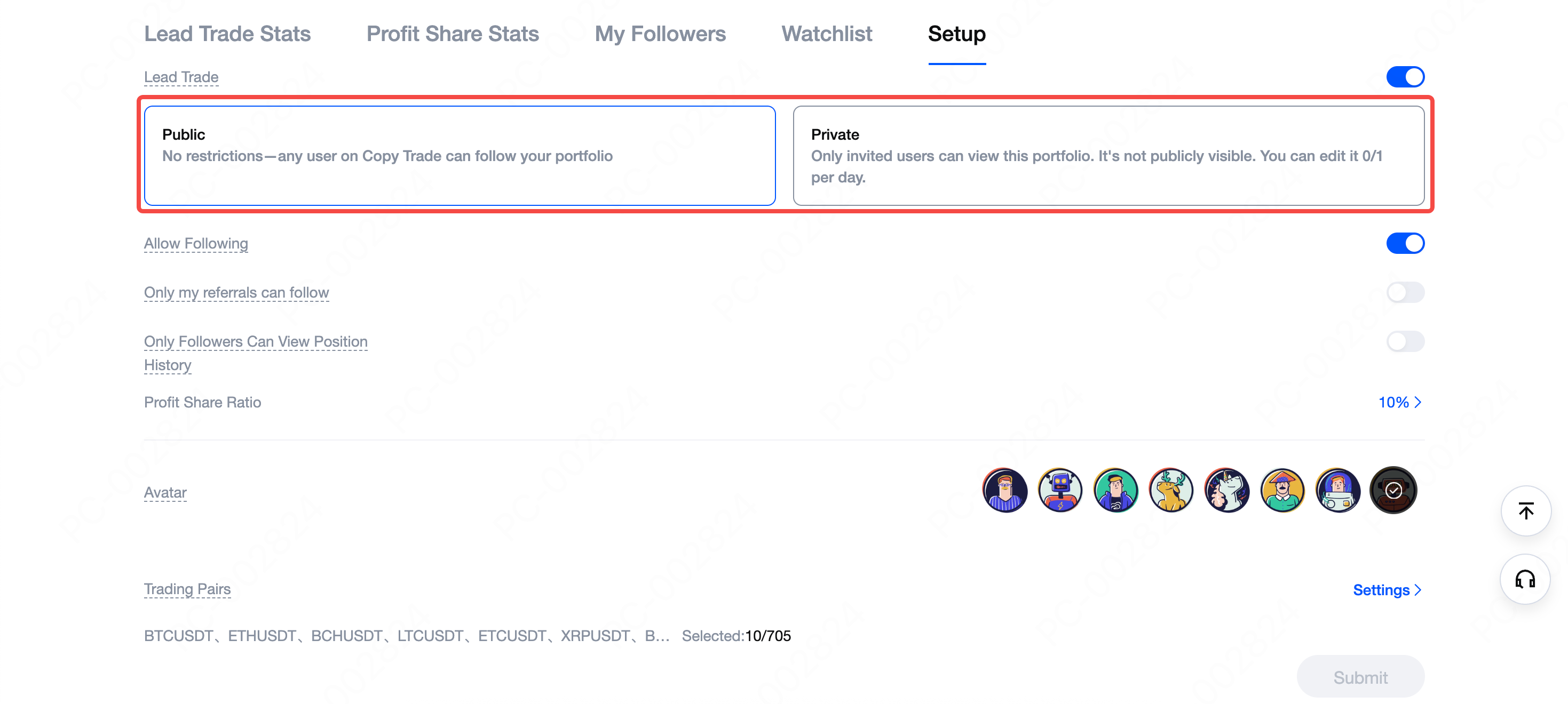This screenshot has height=704, width=1568.
Task: Open customer support headset icon
Action: 1525,579
